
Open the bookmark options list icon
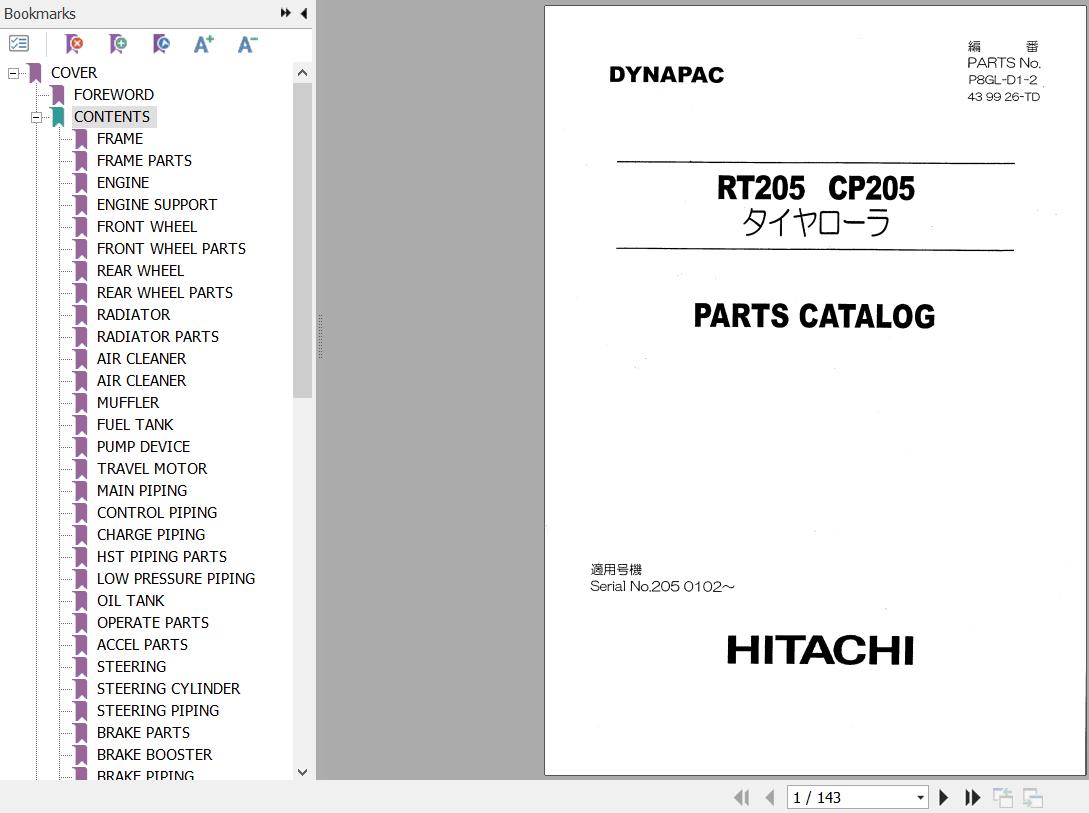[19, 44]
